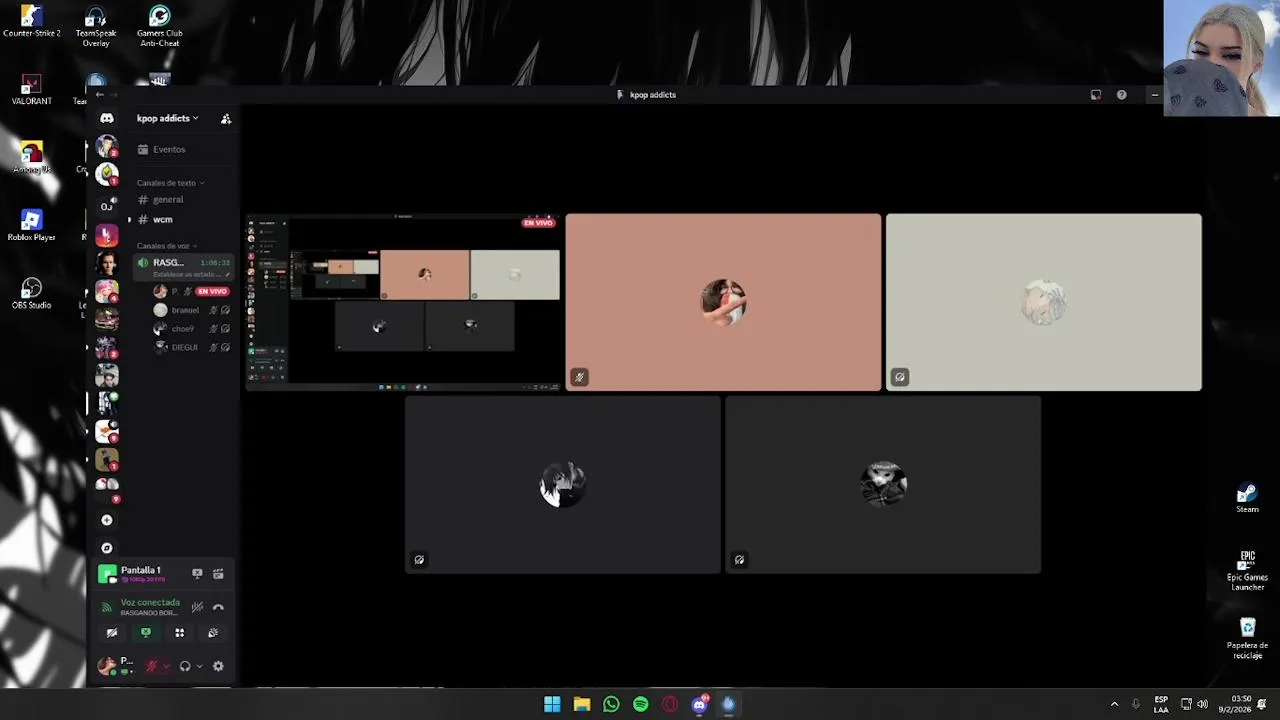The image size is (1280, 720).
Task: Open Opera GX browser from taskbar
Action: [x=670, y=704]
